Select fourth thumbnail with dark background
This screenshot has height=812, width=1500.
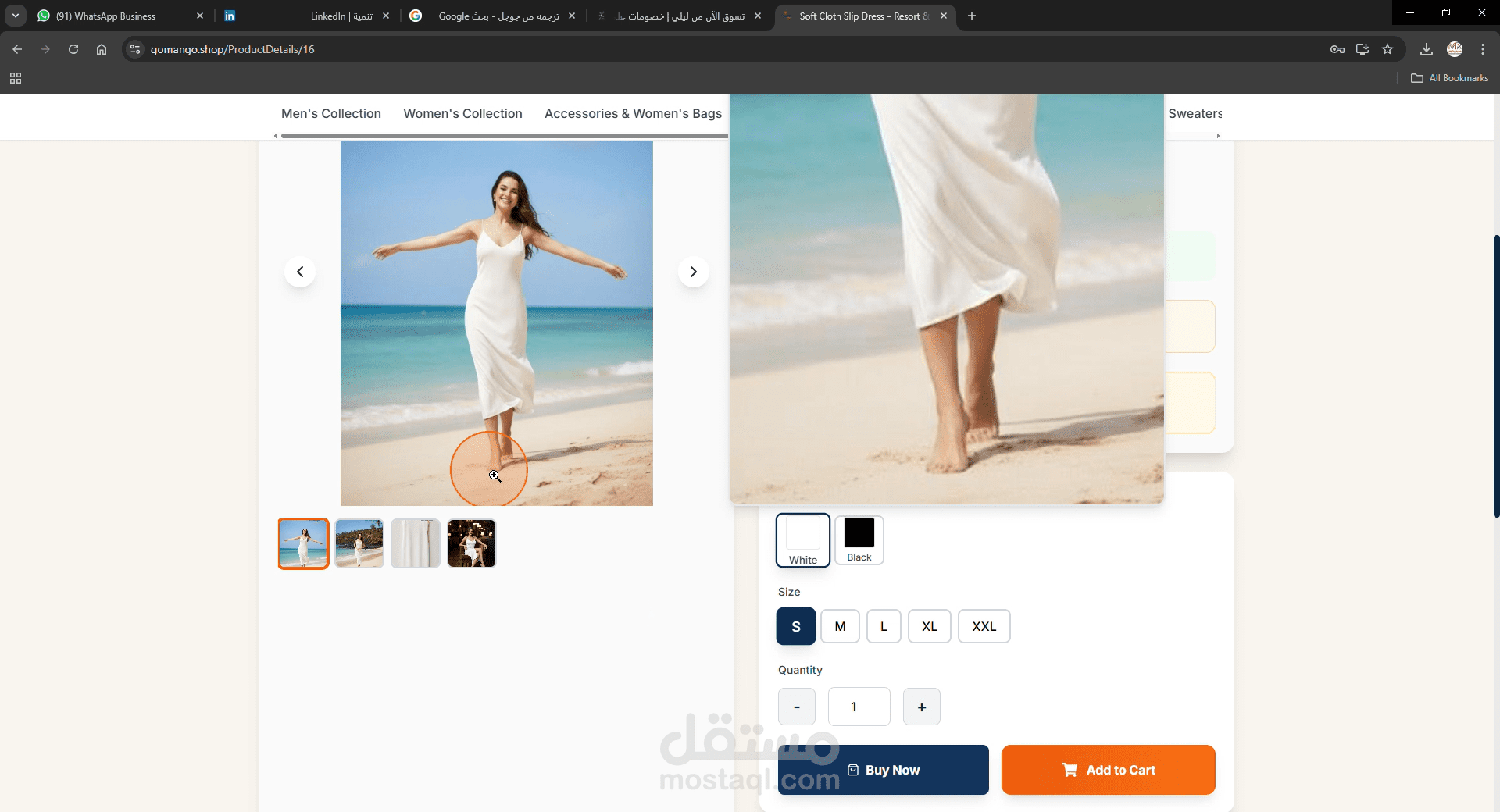click(472, 543)
